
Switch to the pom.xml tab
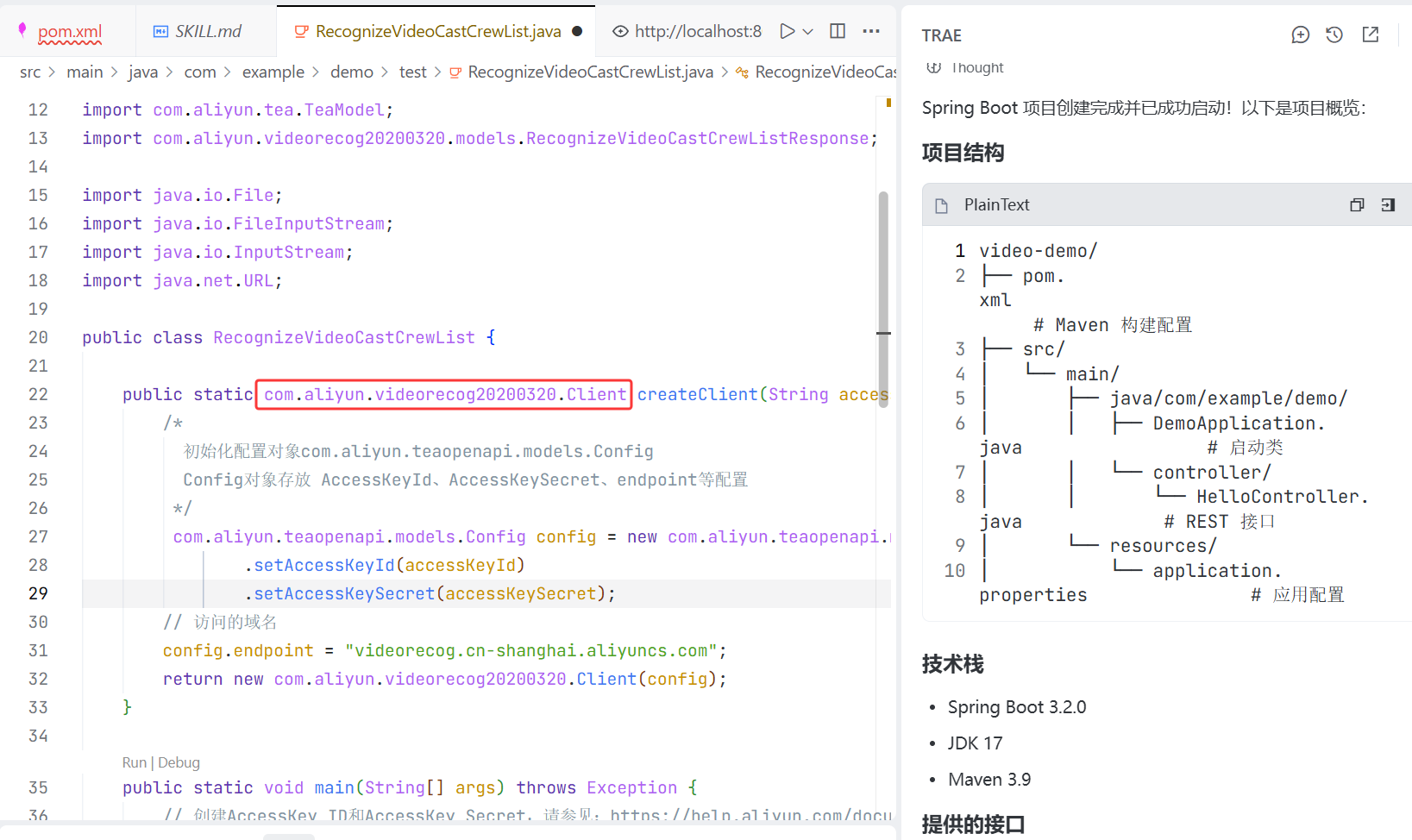pyautogui.click(x=69, y=31)
